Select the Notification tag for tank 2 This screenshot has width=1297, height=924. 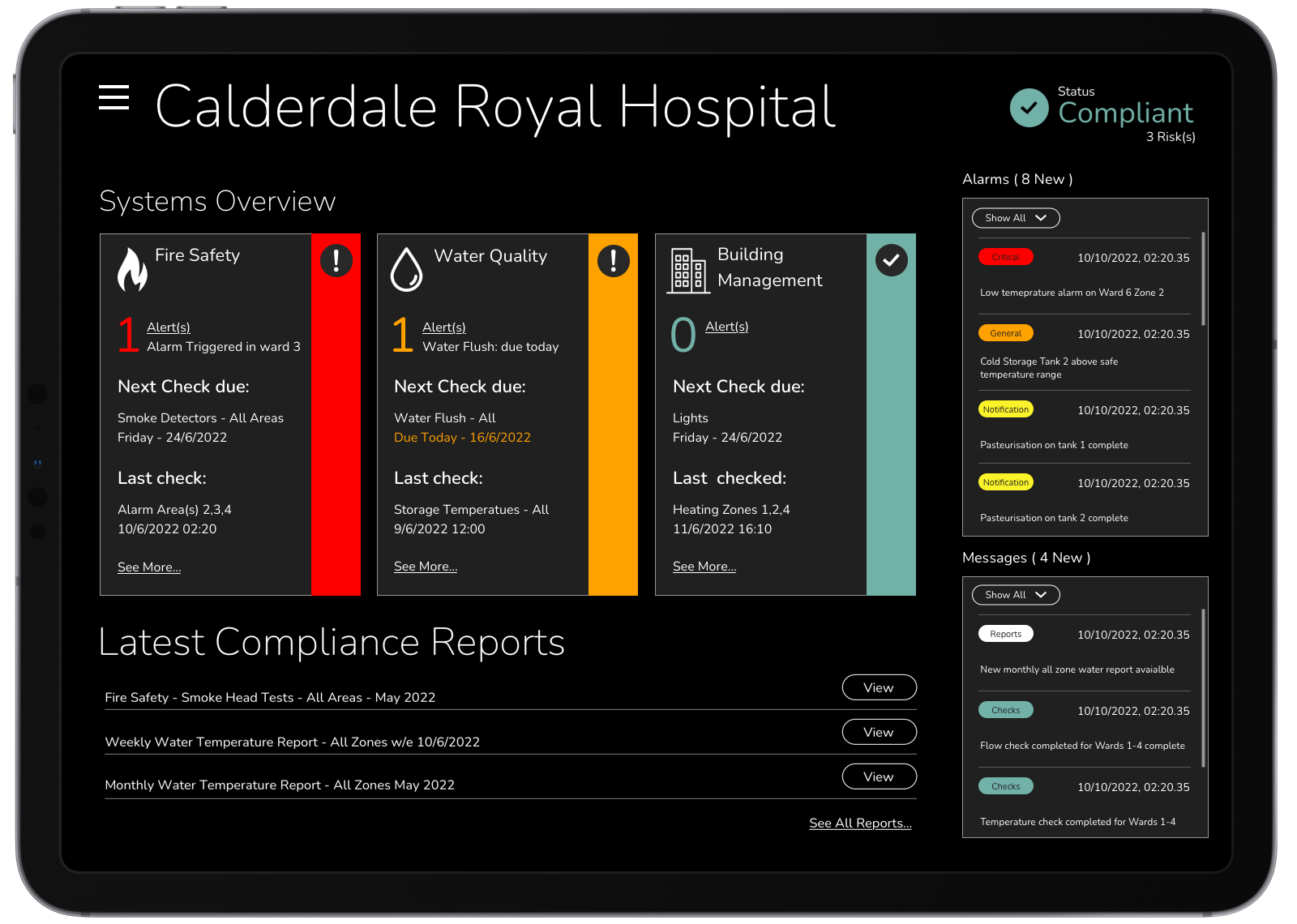(x=1006, y=482)
